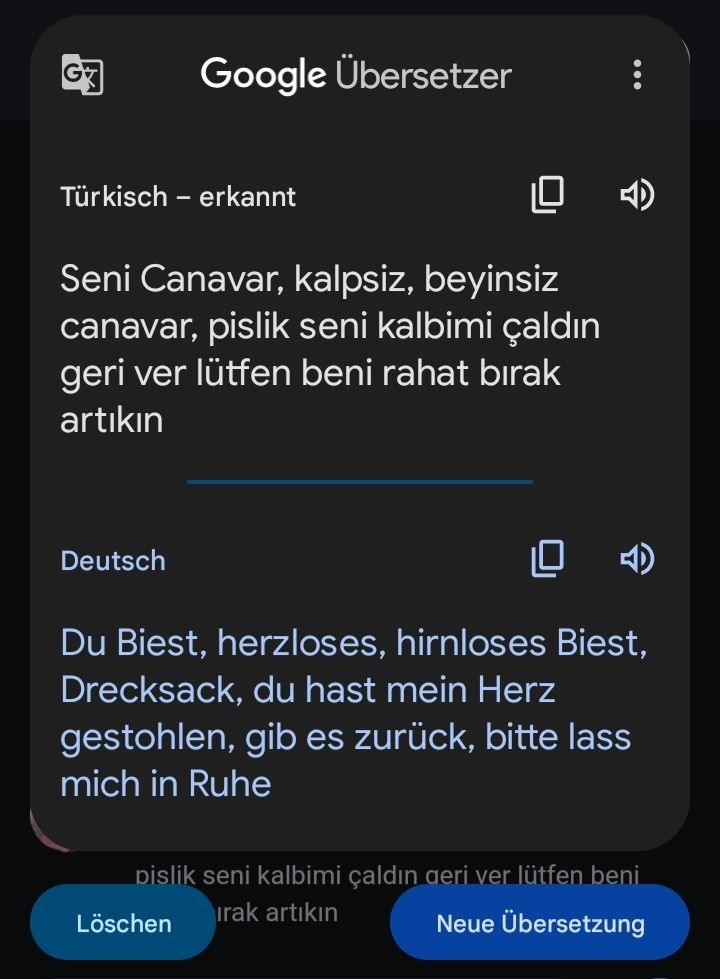Copy the German translation
The width and height of the screenshot is (720, 979).
tap(548, 559)
